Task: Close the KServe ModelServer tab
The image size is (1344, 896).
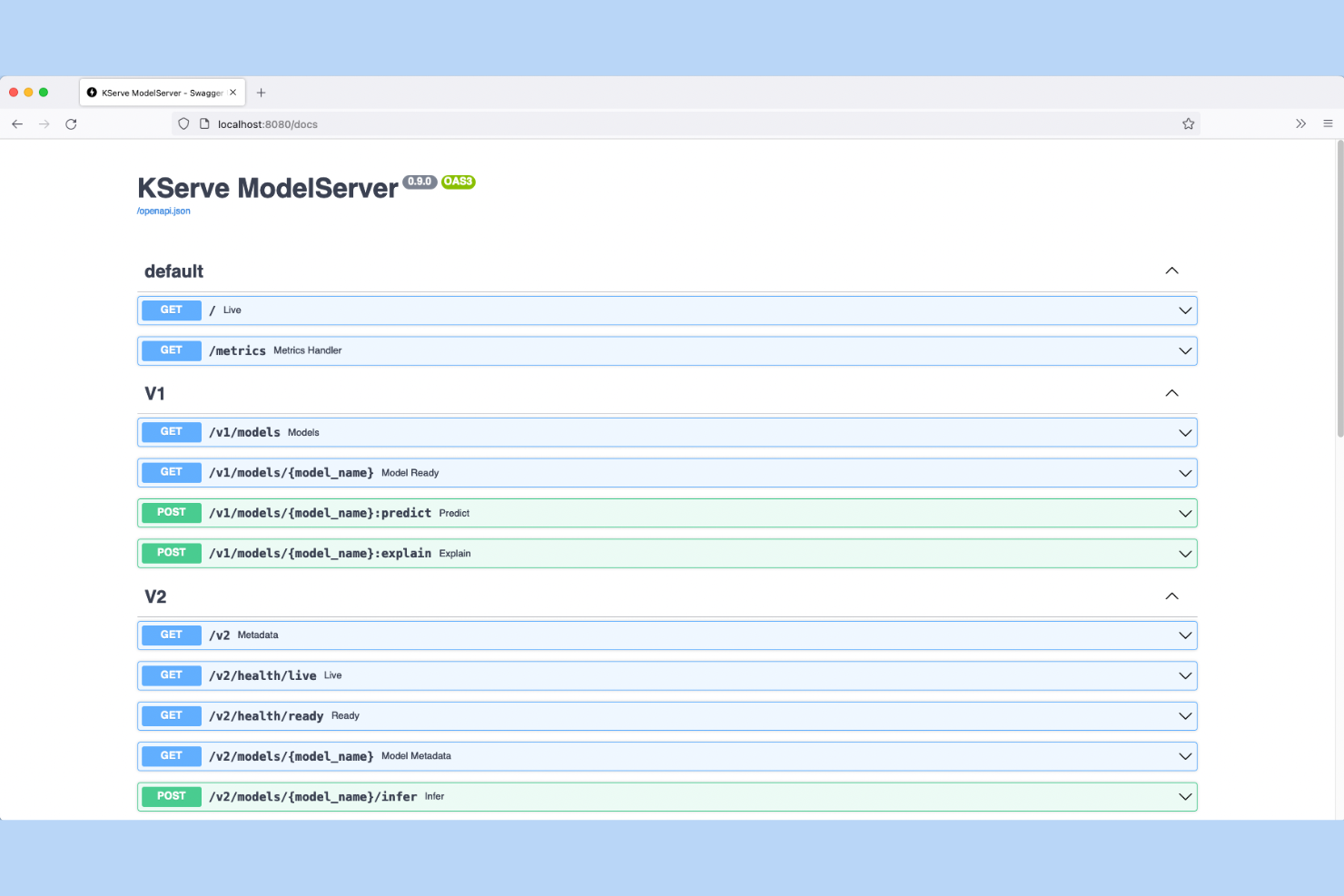Action: [233, 93]
